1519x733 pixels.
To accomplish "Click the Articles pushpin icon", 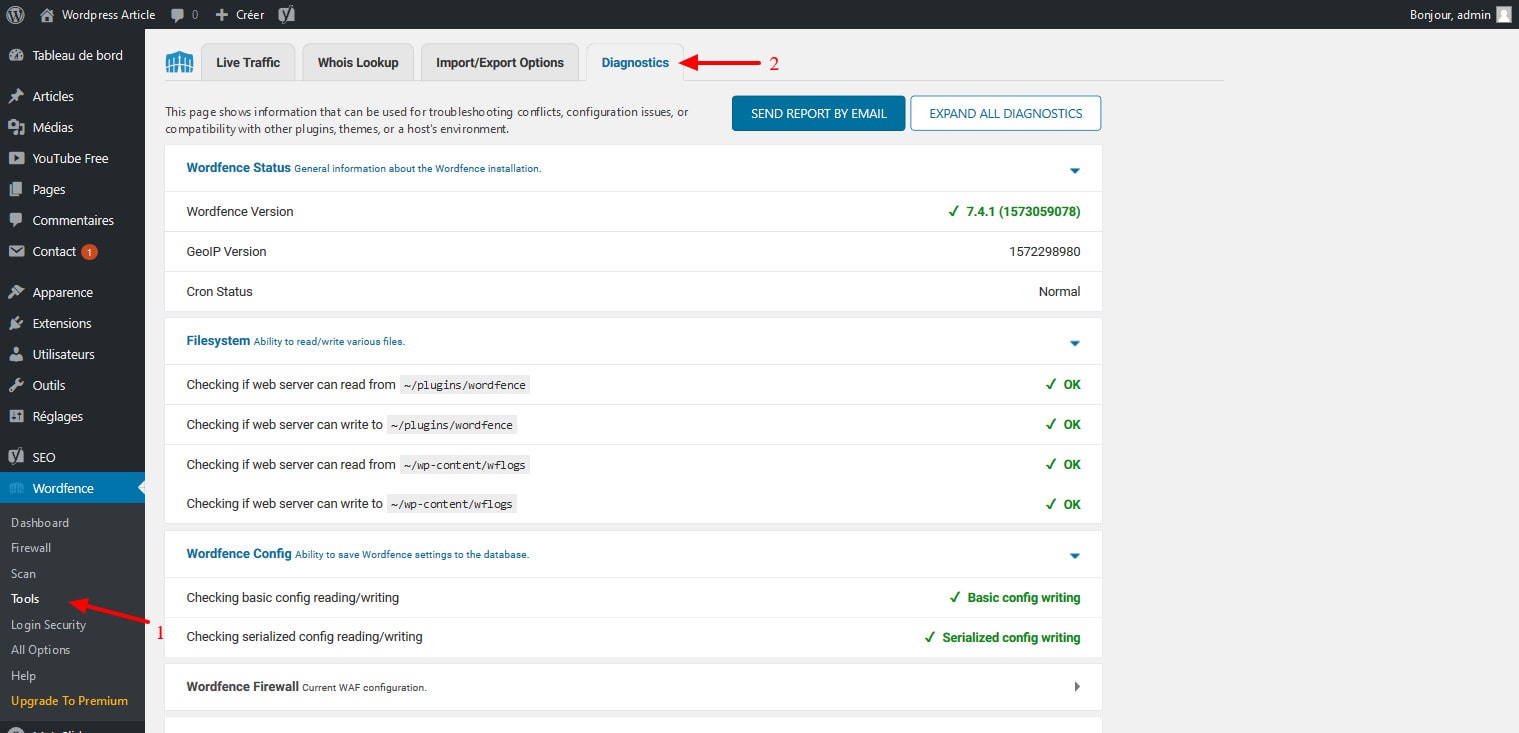I will click(x=16, y=97).
